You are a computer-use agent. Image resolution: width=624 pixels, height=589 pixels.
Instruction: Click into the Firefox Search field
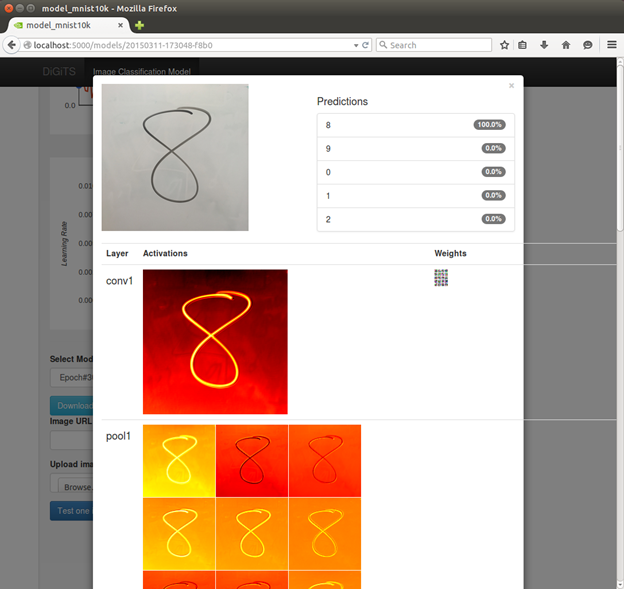(x=434, y=45)
